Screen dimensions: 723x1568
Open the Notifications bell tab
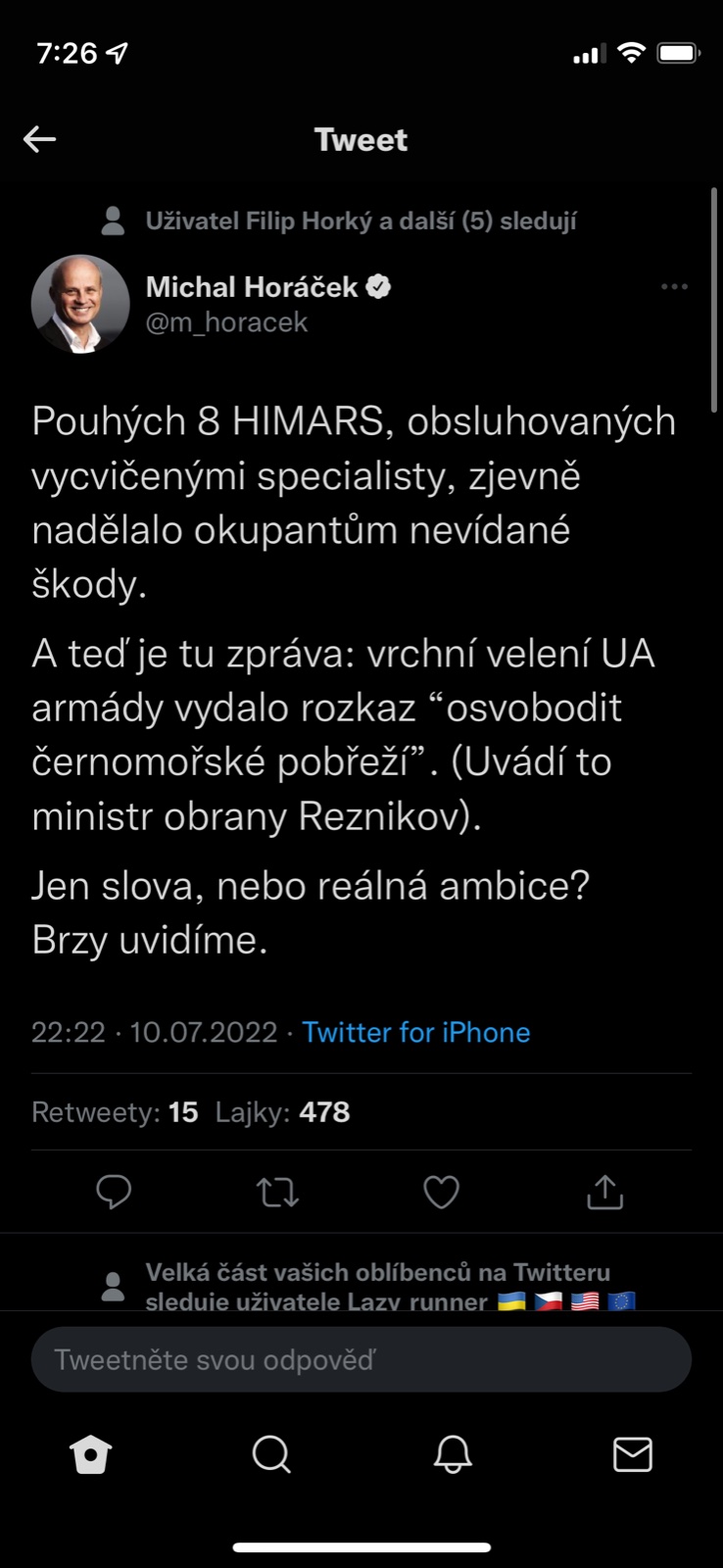(x=453, y=1454)
